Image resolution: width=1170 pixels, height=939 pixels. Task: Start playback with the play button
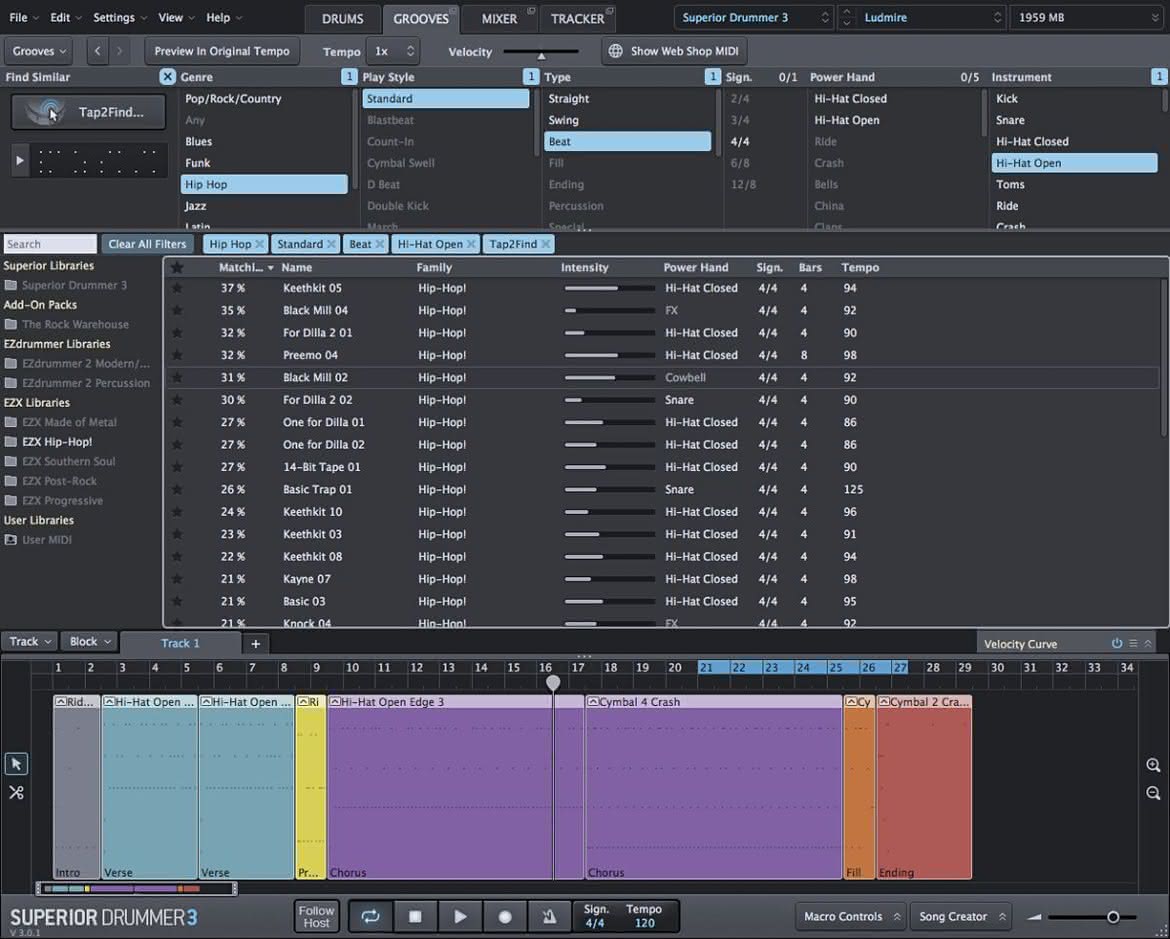(x=460, y=917)
